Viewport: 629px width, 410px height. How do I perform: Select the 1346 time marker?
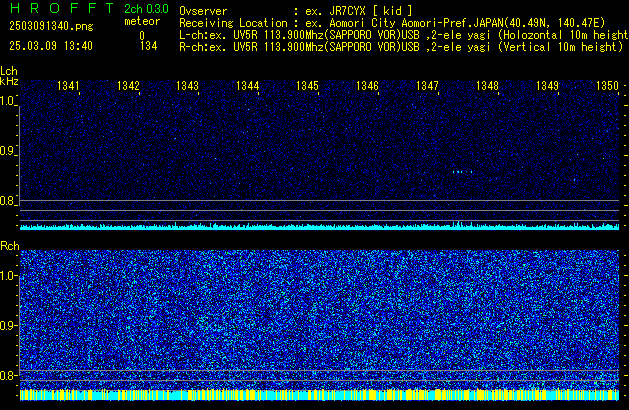click(x=367, y=86)
